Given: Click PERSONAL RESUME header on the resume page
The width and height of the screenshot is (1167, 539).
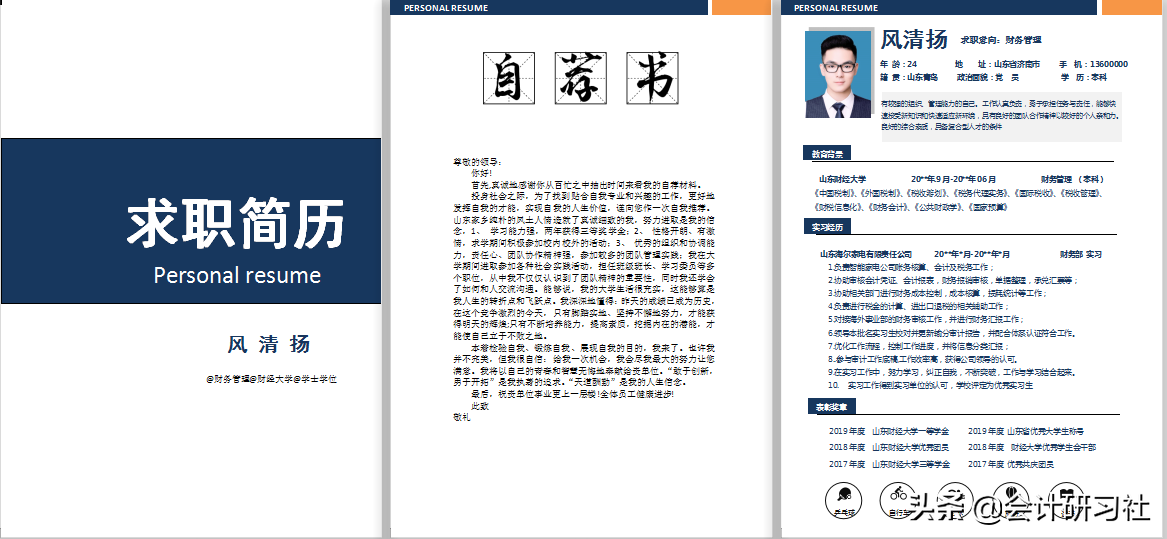Looking at the screenshot, I should coord(836,7).
